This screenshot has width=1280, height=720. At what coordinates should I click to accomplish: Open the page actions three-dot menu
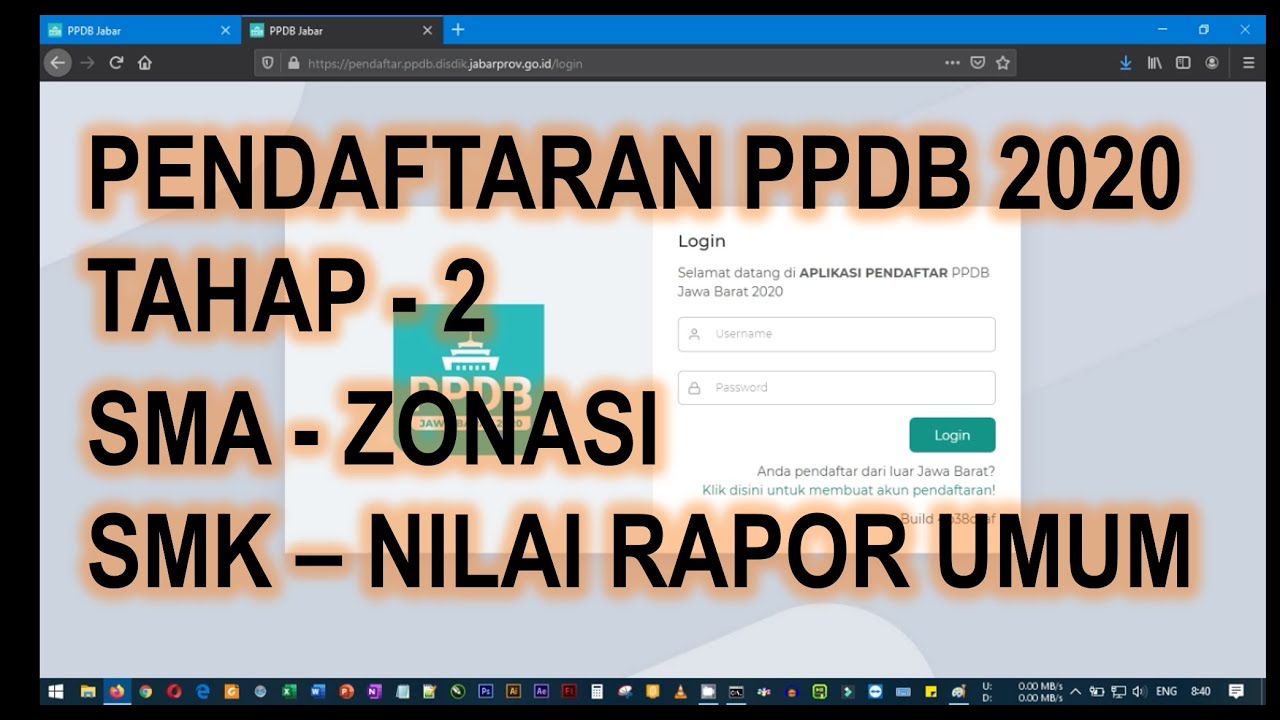952,62
